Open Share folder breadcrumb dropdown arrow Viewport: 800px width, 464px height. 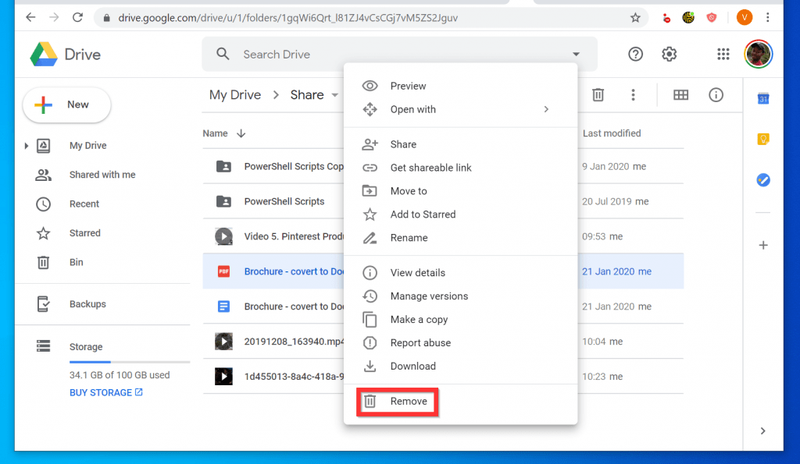pos(335,95)
